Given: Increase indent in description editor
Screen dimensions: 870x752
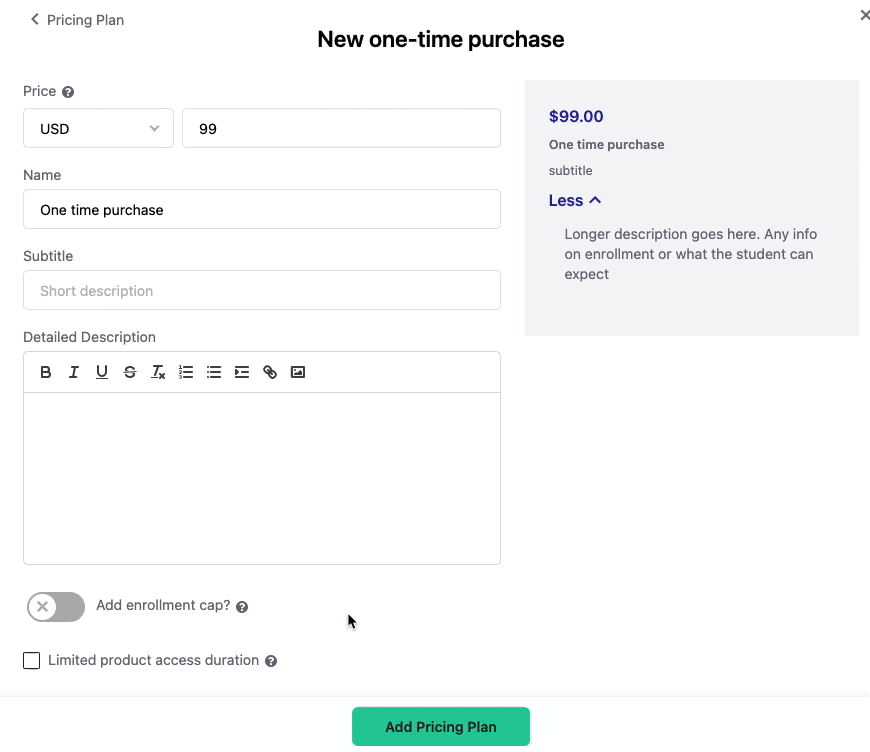Looking at the screenshot, I should tap(242, 372).
